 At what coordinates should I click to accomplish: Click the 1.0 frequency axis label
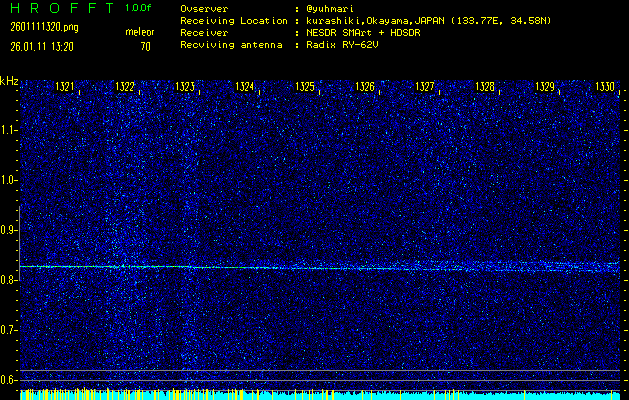click(x=9, y=180)
